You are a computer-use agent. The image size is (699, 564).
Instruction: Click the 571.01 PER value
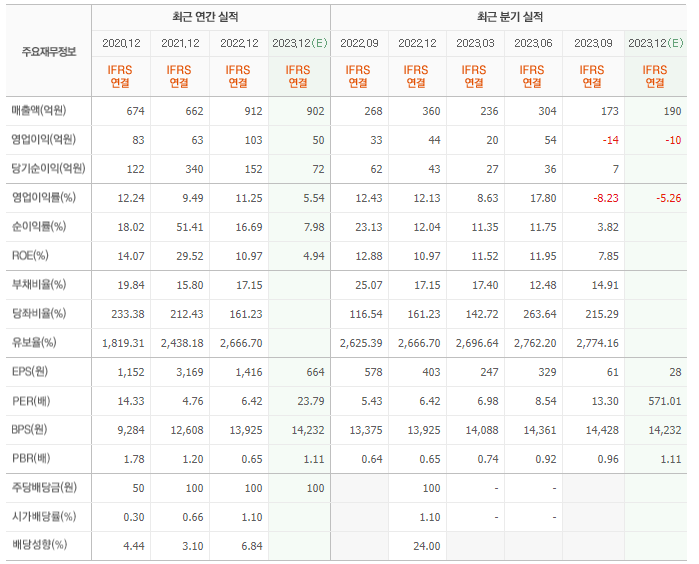point(665,401)
